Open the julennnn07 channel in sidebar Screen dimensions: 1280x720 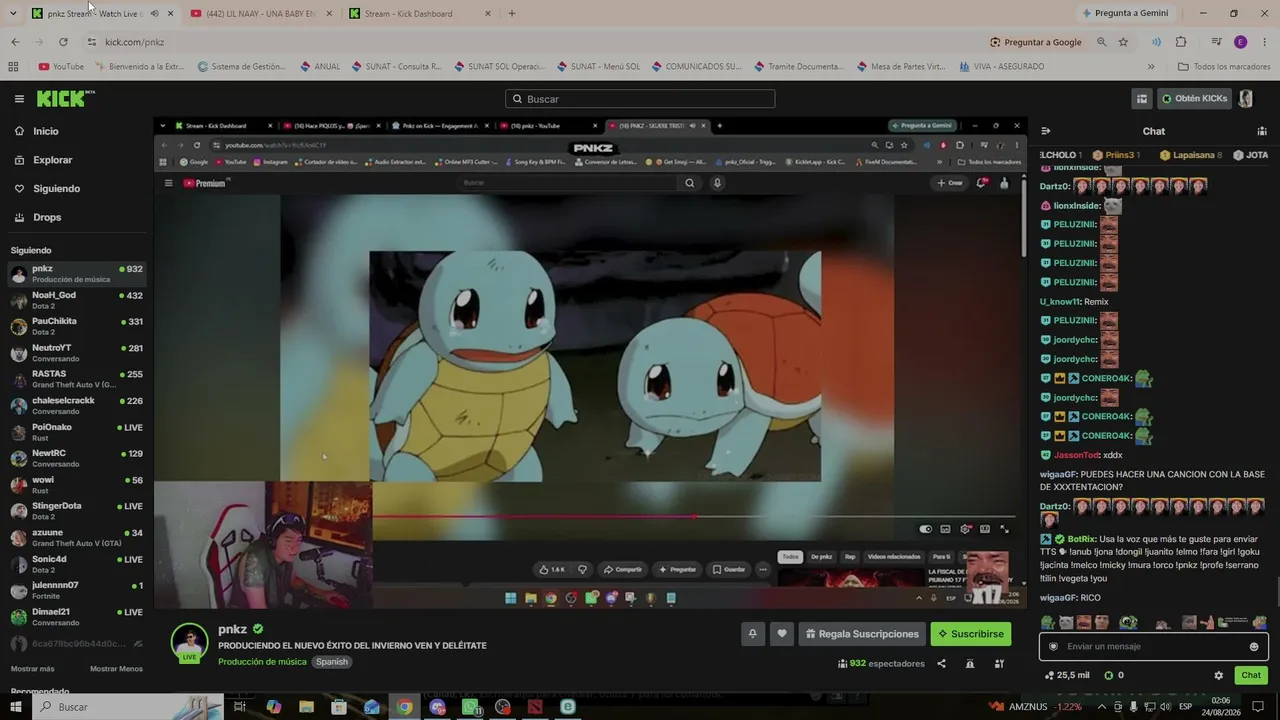pyautogui.click(x=76, y=590)
